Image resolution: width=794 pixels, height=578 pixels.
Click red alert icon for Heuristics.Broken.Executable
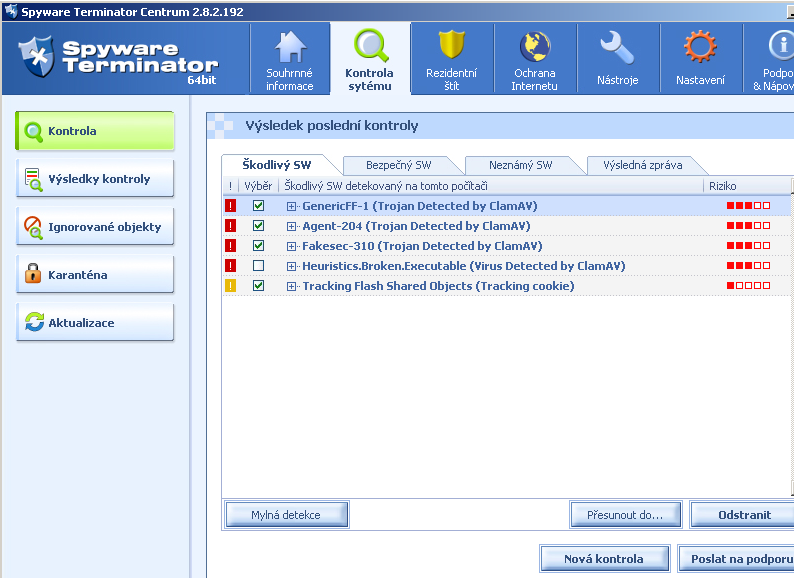(x=230, y=265)
